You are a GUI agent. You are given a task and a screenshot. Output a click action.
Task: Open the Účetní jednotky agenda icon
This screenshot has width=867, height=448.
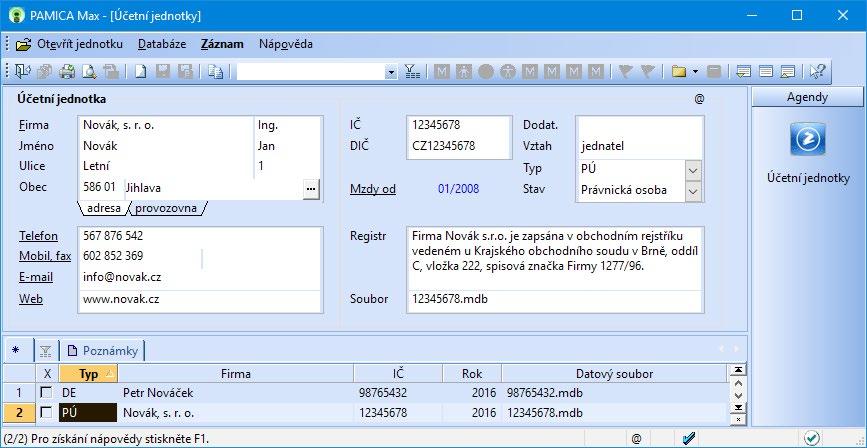[x=808, y=139]
